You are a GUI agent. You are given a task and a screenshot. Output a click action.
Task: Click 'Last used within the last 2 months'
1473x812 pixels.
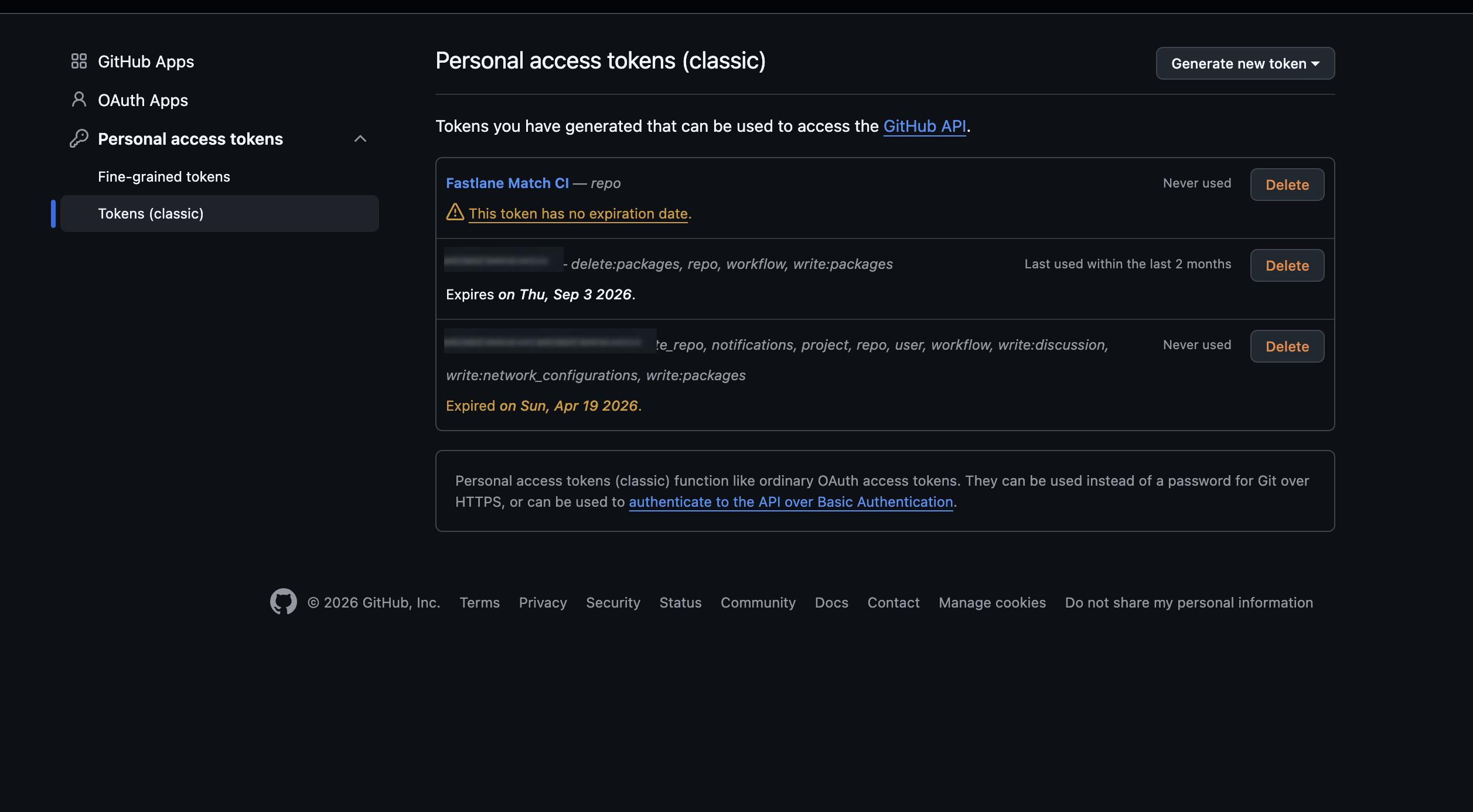1128,264
